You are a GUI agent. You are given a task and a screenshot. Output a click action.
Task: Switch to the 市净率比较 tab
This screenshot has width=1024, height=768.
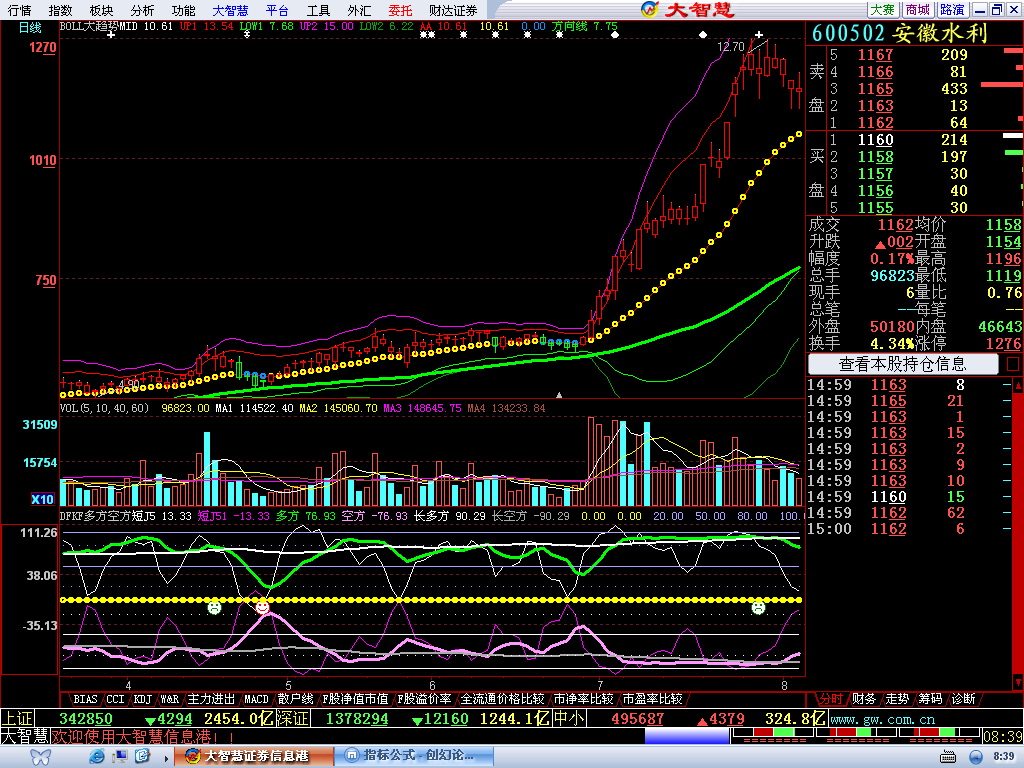tap(583, 699)
